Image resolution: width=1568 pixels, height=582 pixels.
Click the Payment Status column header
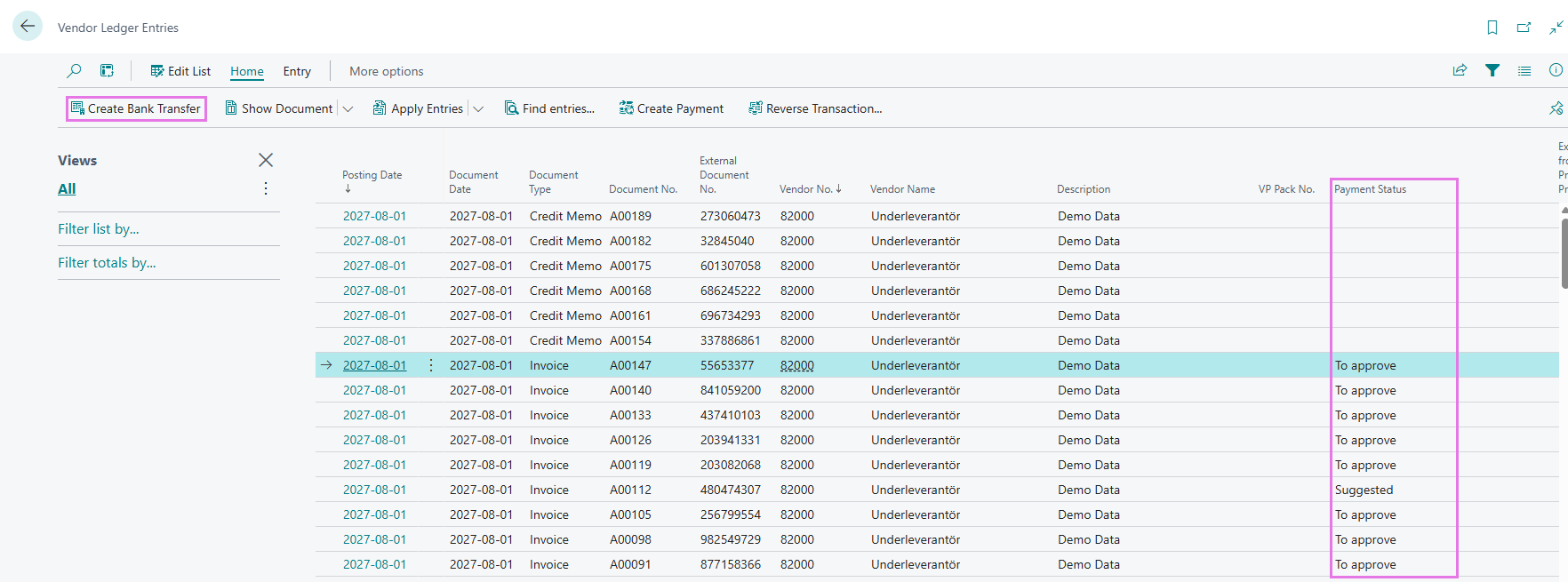pos(1370,189)
